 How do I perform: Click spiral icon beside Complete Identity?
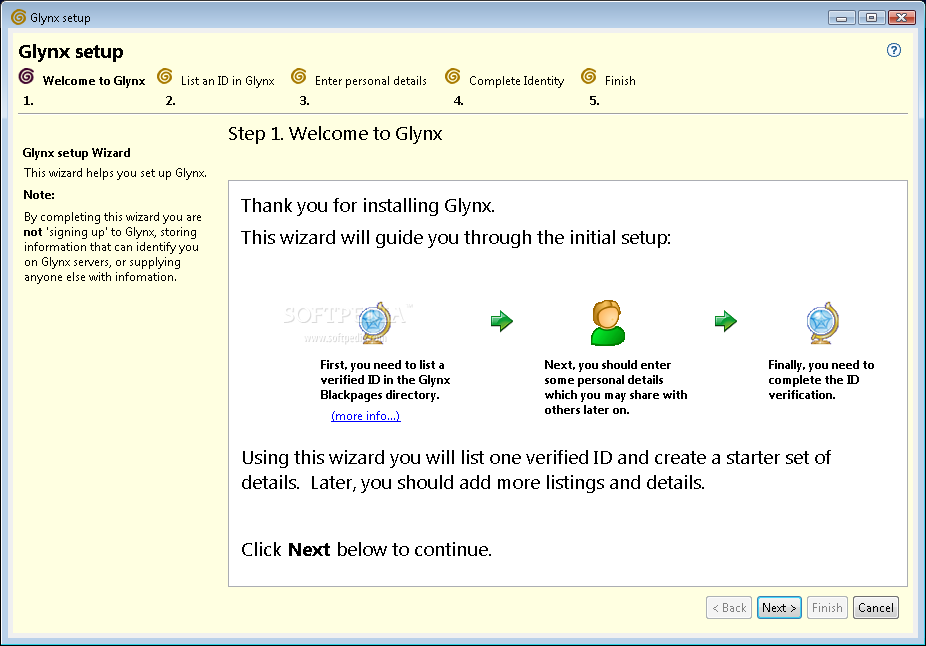453,76
